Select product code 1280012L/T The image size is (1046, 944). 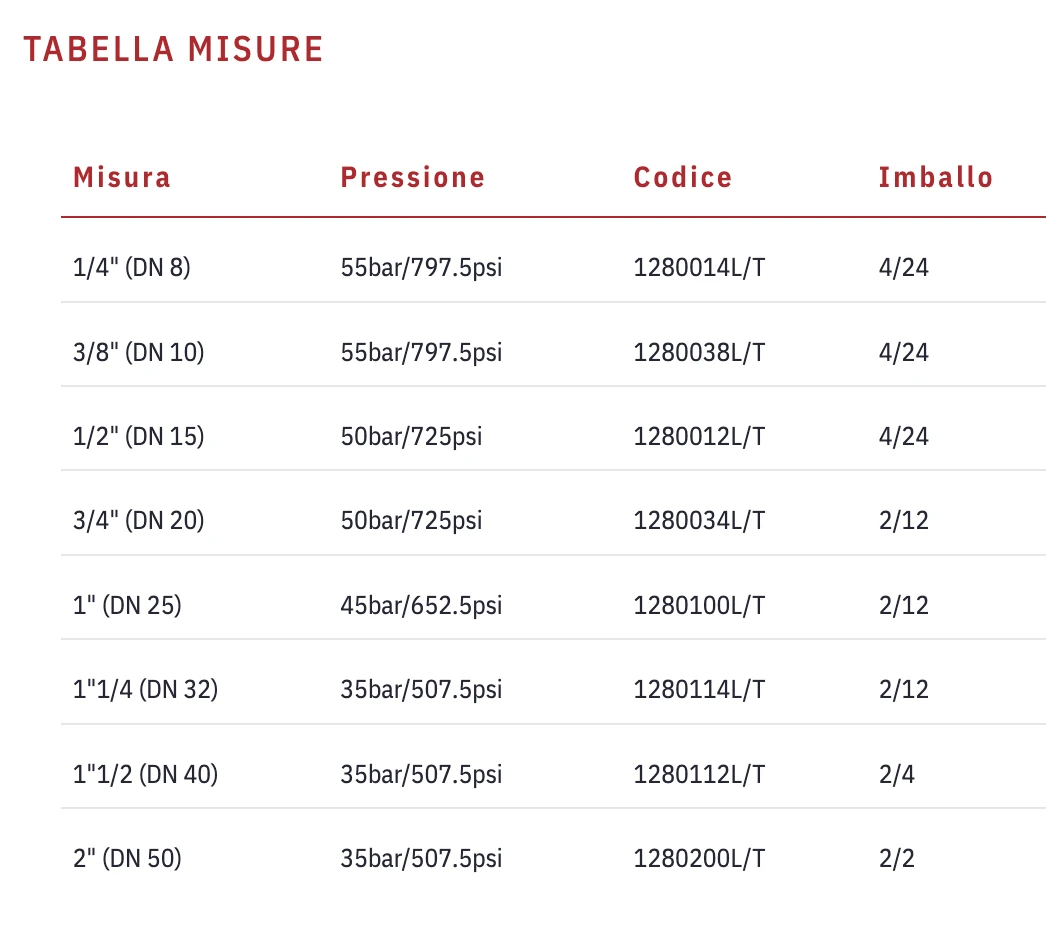[699, 436]
